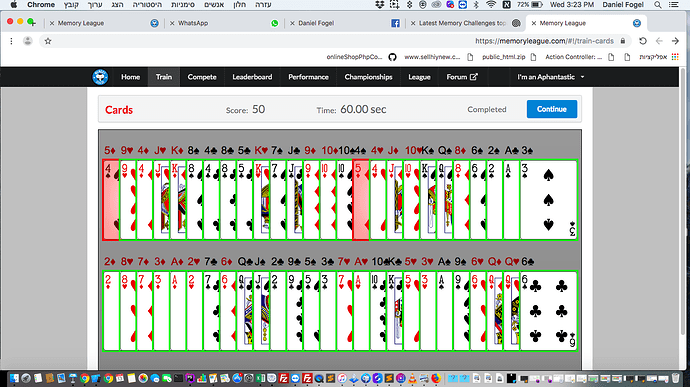Viewport: 690px width, 387px height.
Task: Click the GitHub bookmark icon
Action: point(392,57)
